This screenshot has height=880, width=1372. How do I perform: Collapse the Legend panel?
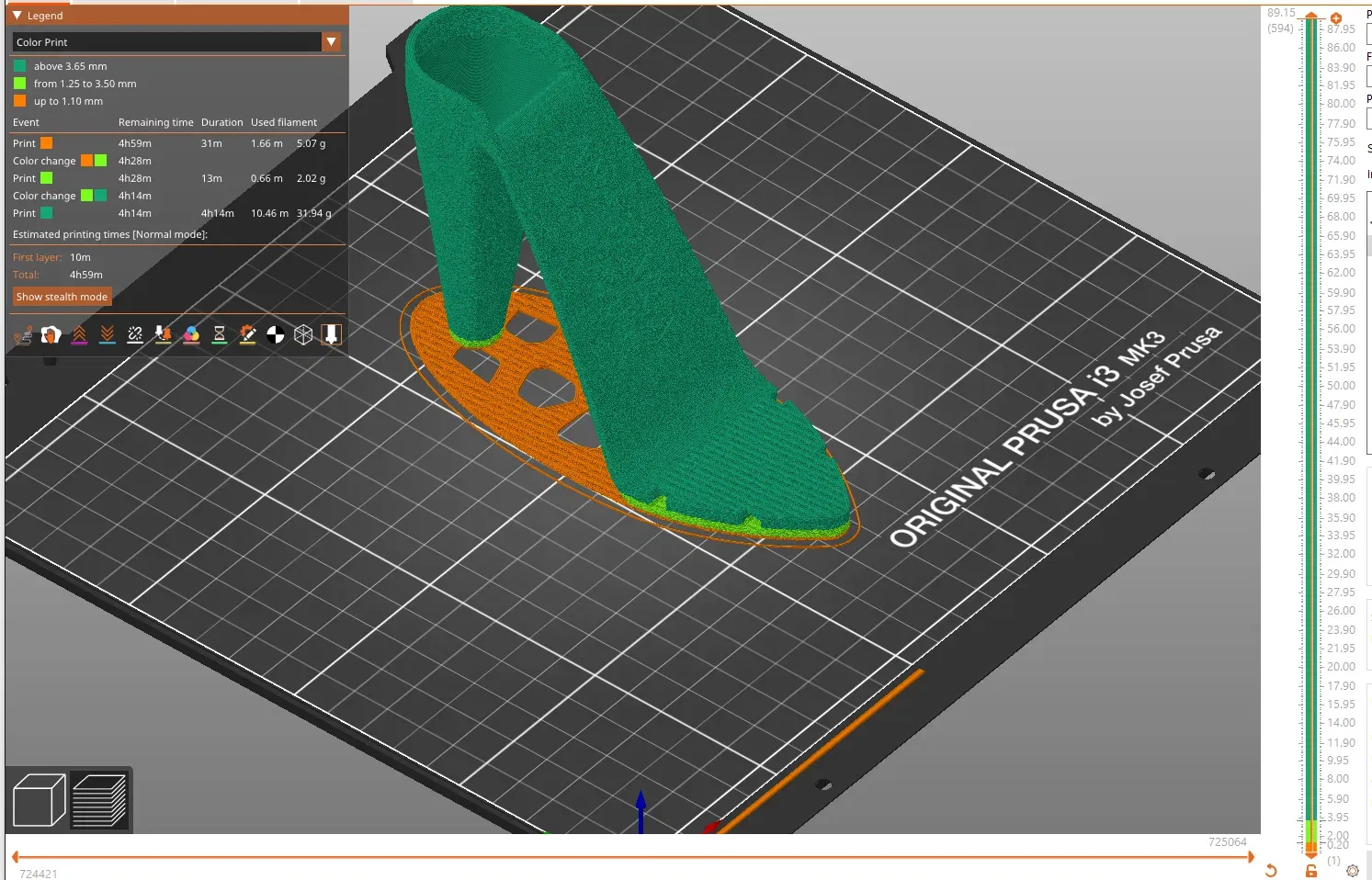(x=17, y=16)
